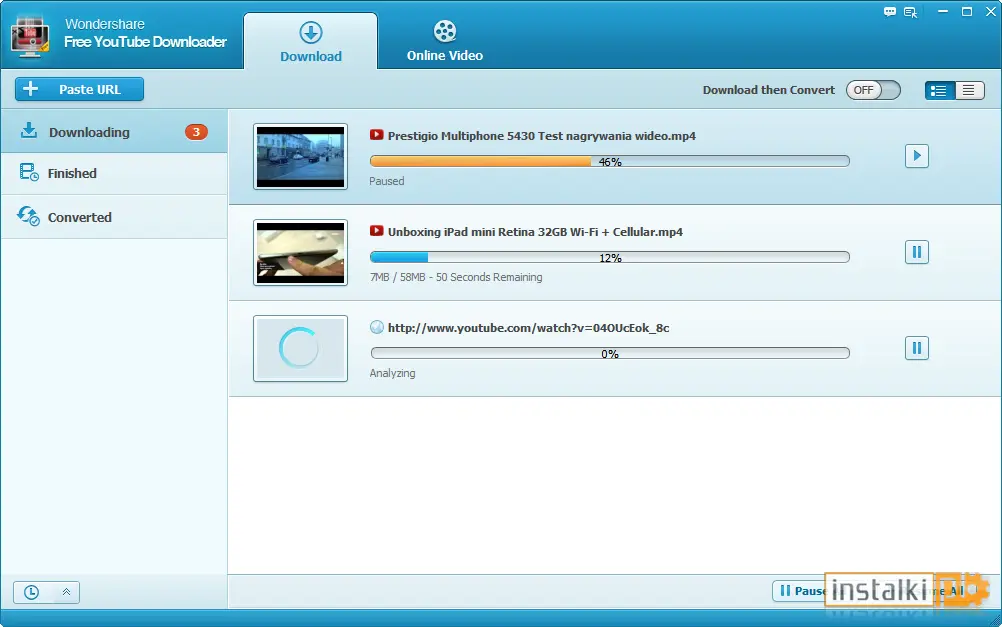Open the Finished list
This screenshot has height=627, width=1002.
click(114, 173)
